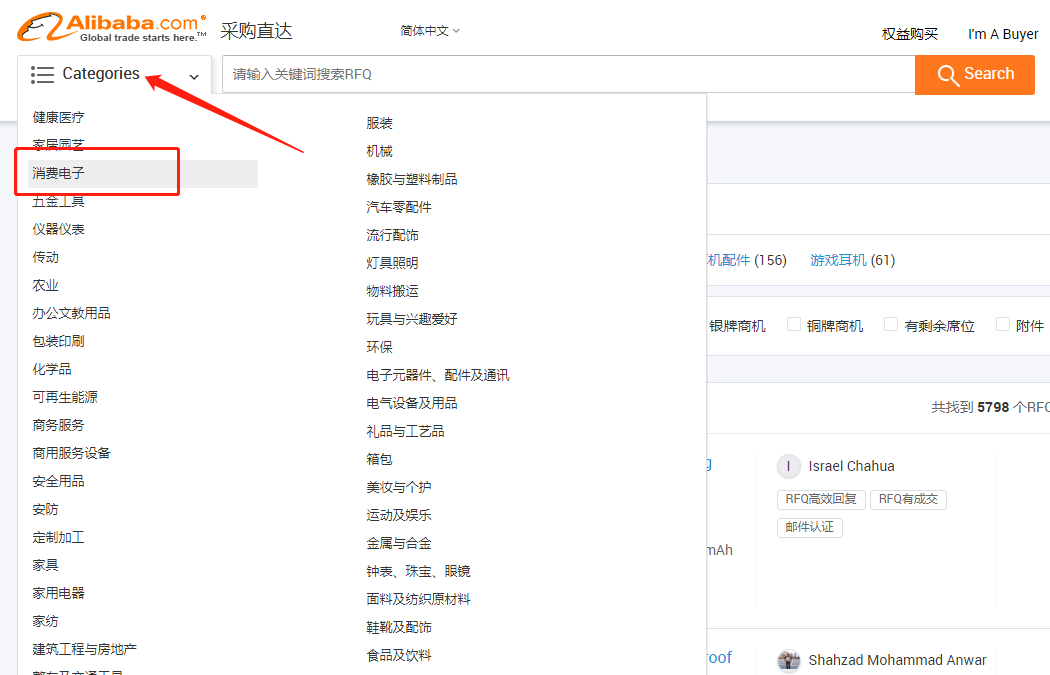The height and width of the screenshot is (675, 1050).
Task: Select the 美妆与个护 category
Action: tap(399, 487)
